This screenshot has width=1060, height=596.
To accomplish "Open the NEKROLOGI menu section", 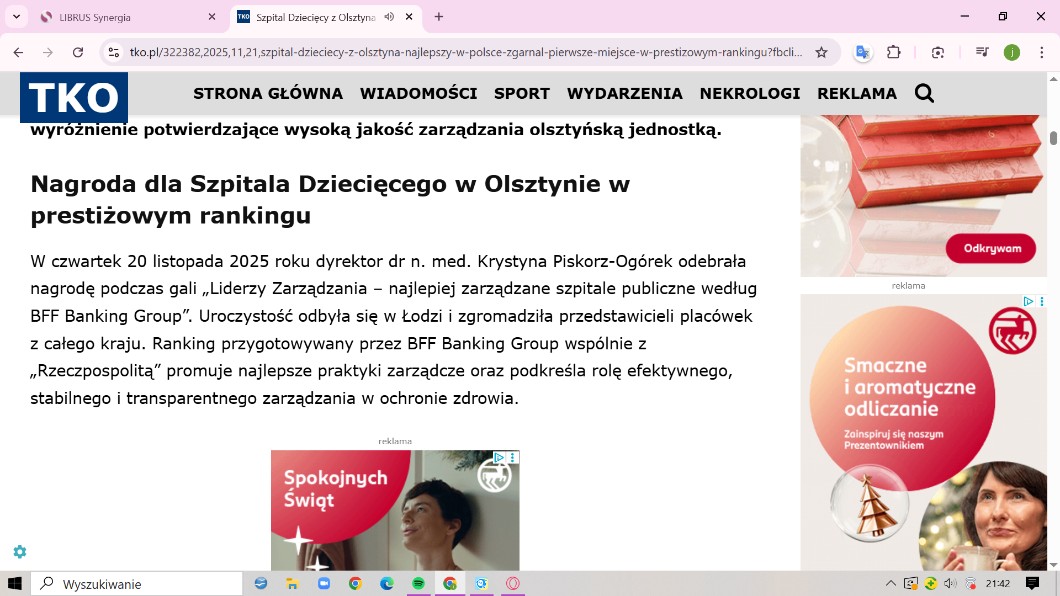I will (749, 93).
